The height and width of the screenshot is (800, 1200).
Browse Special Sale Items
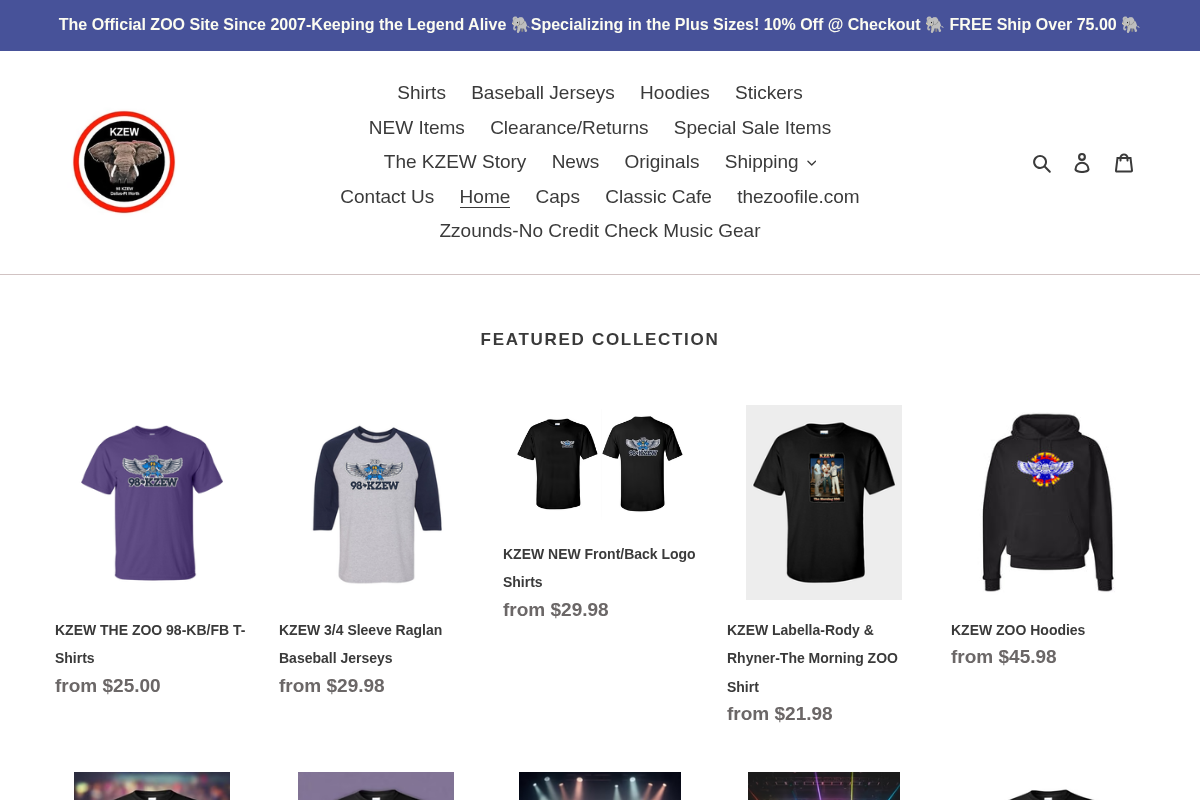pyautogui.click(x=752, y=128)
